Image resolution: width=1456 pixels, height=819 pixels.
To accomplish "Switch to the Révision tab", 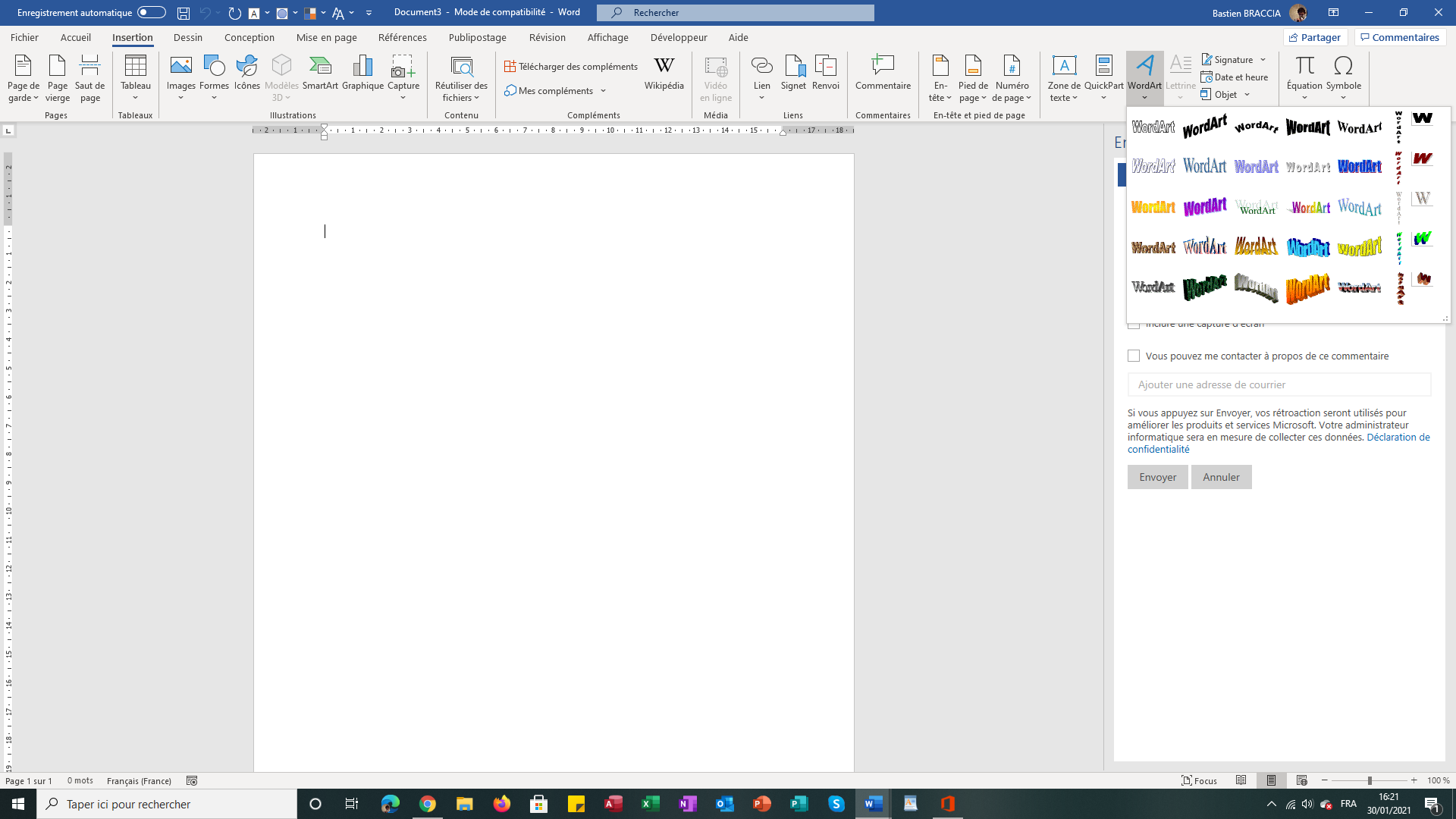I will point(548,37).
